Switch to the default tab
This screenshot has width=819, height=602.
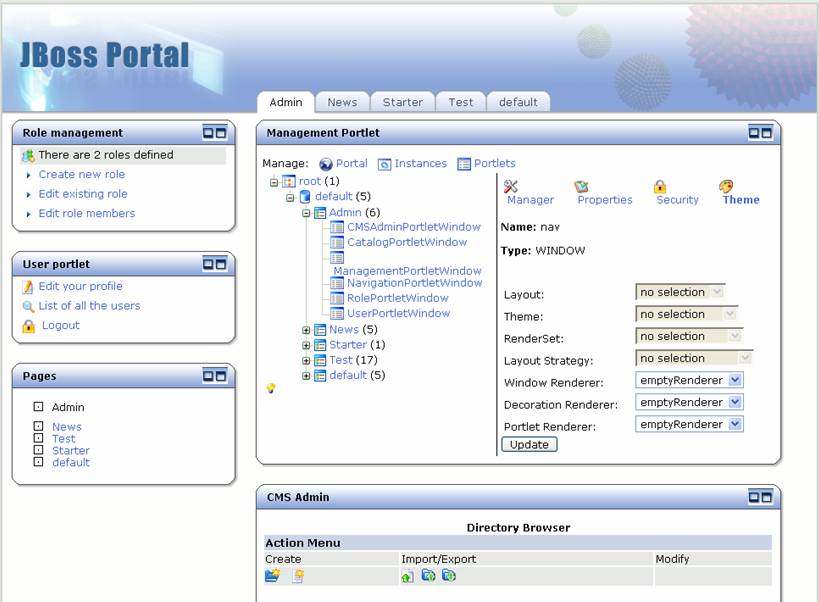[518, 102]
